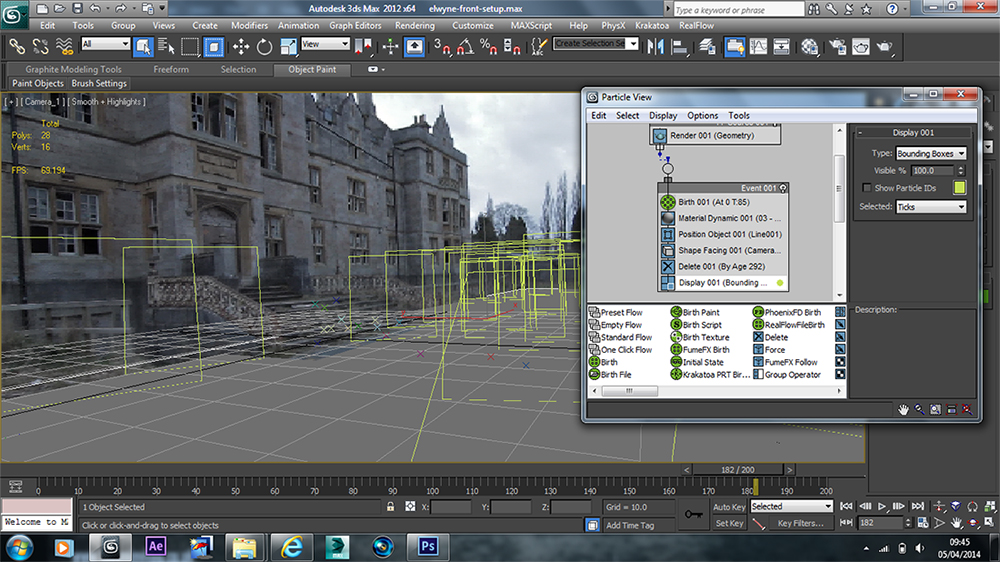The width and height of the screenshot is (1000, 562).
Task: Click the Select and Manipulate icon
Action: click(390, 46)
